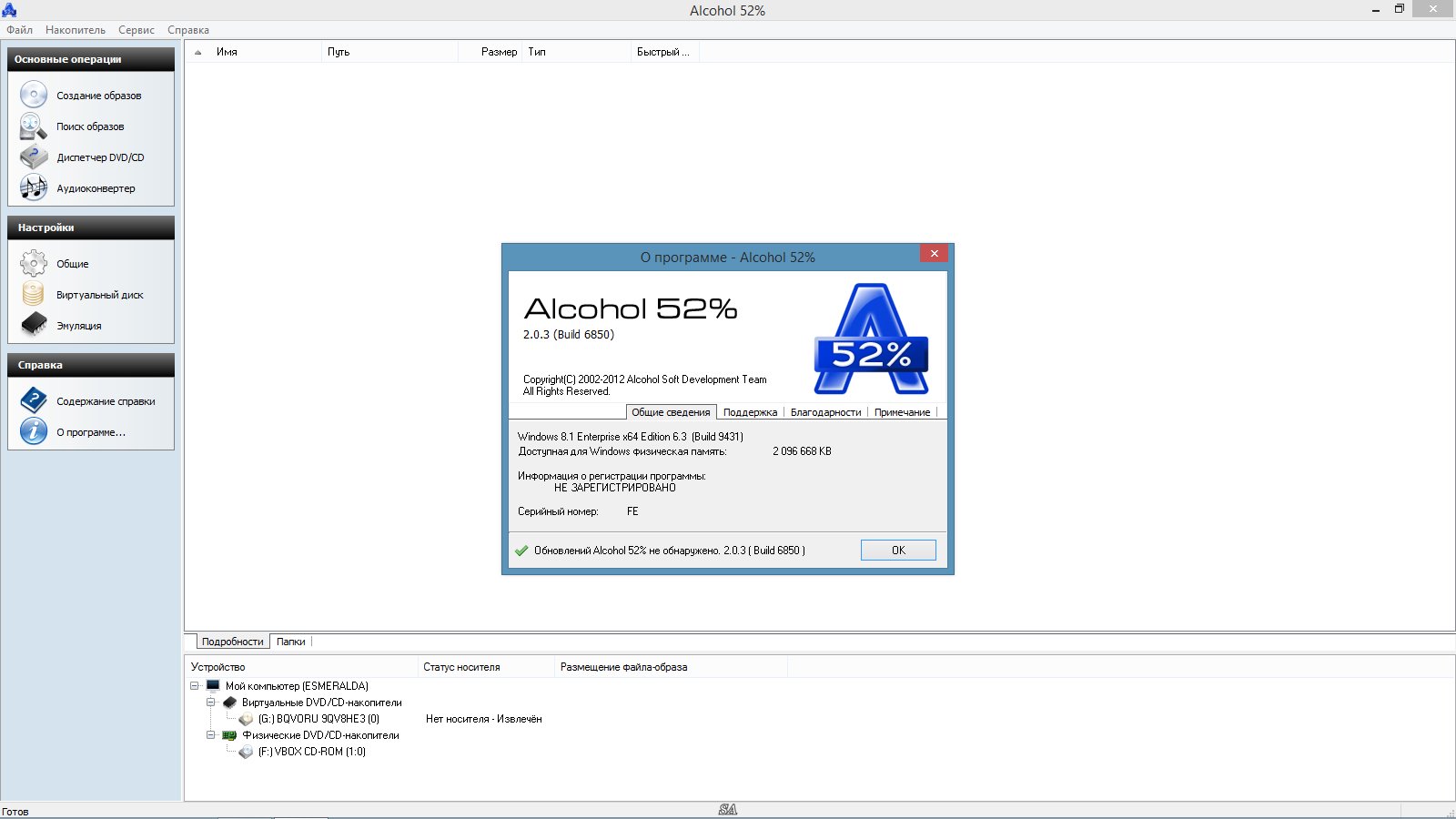Click the Мой компьютер monitor icon
The image size is (1456, 819).
(213, 685)
